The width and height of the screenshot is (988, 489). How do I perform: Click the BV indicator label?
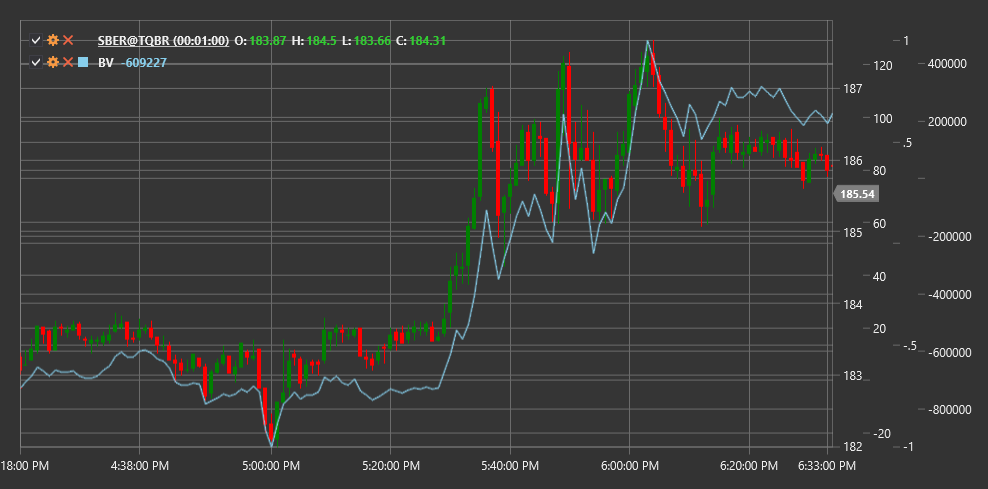(x=105, y=62)
